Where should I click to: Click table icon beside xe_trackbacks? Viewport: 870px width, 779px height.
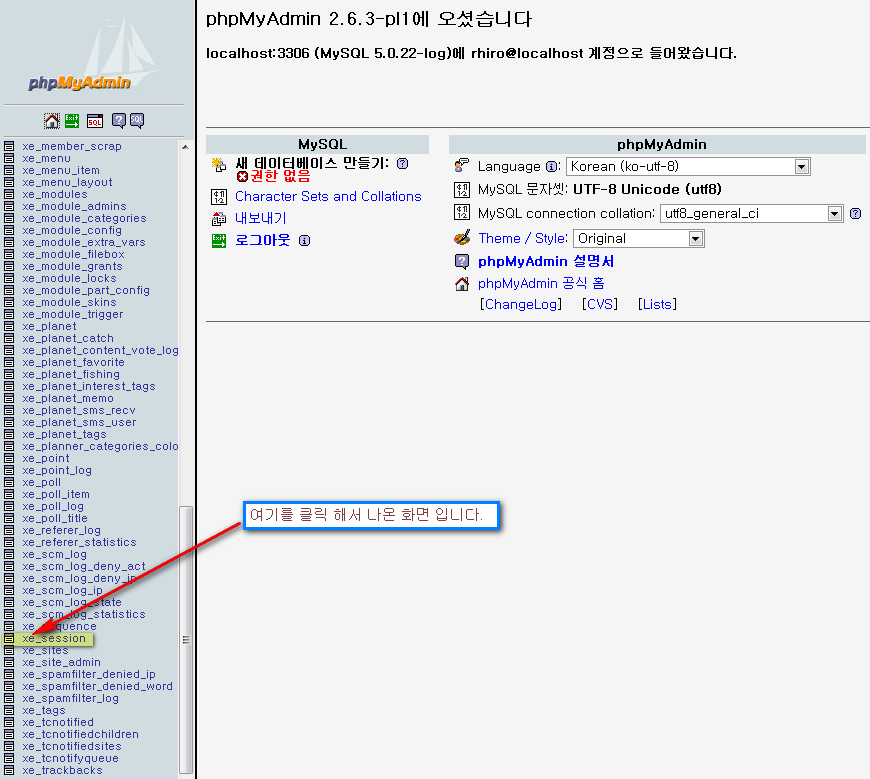pos(9,771)
